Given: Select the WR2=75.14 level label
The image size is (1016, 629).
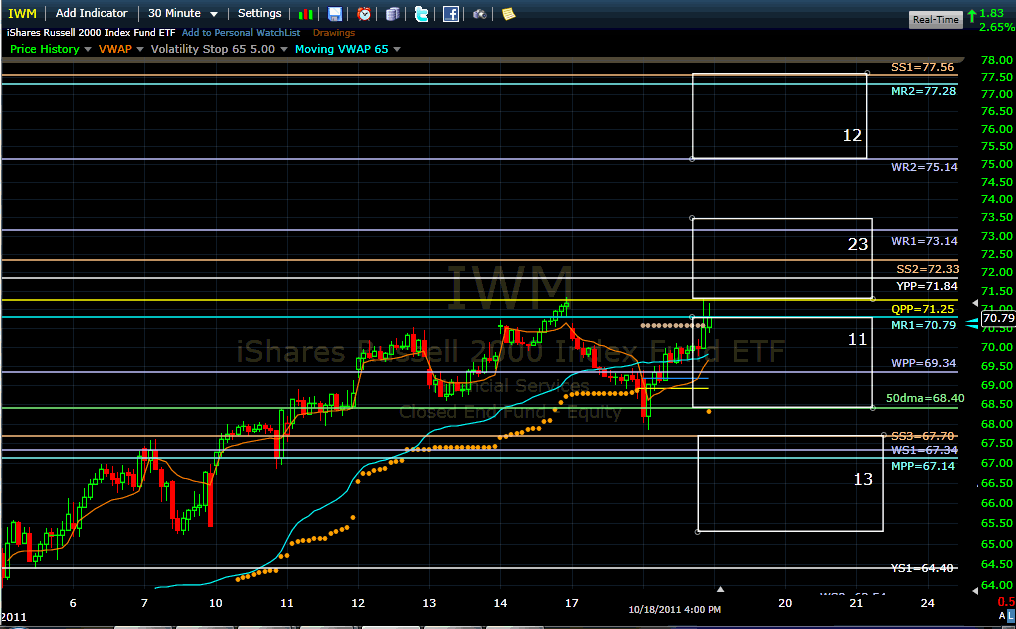Looking at the screenshot, I should 924,167.
